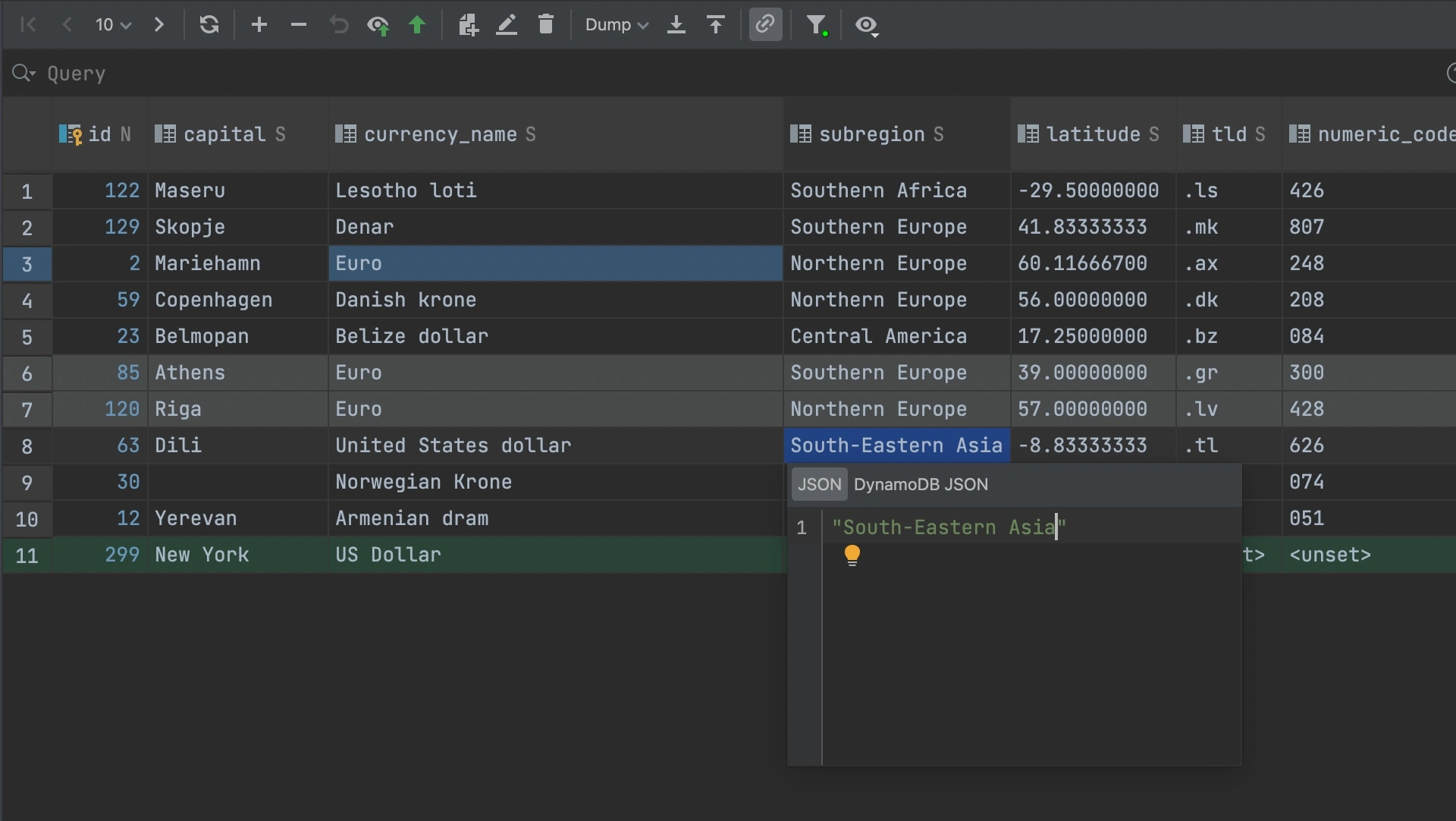Screen dimensions: 1456x821
Task: Click the trash delete icon
Action: tap(546, 25)
